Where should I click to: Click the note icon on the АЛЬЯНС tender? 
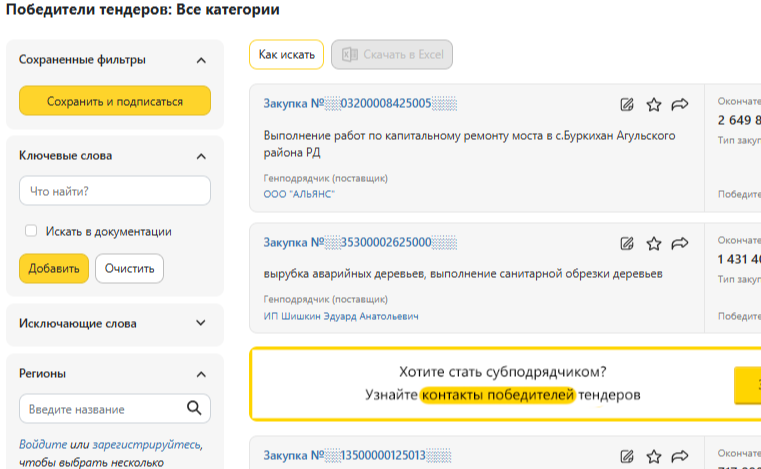click(627, 104)
